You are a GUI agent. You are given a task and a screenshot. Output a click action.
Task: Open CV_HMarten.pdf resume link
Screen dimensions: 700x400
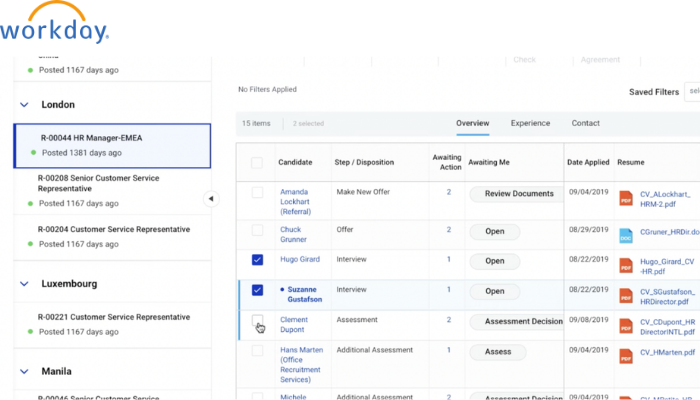tap(667, 353)
